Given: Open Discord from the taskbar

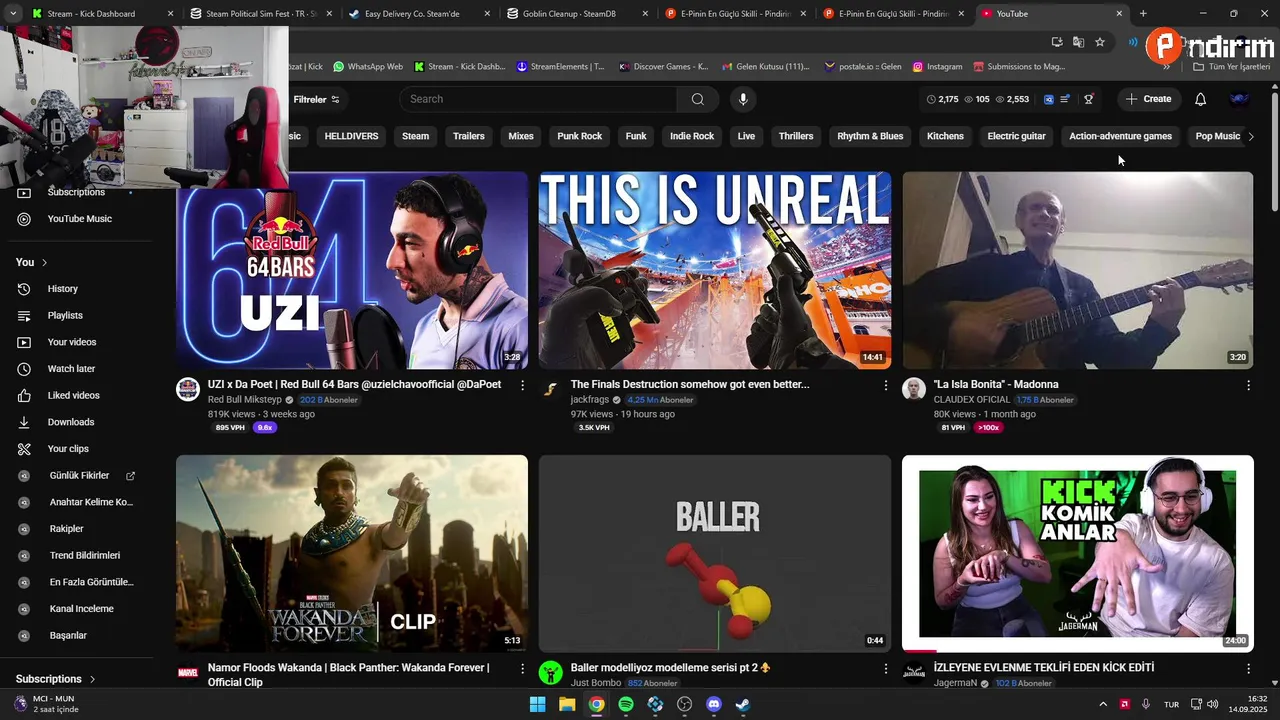Looking at the screenshot, I should (x=714, y=704).
